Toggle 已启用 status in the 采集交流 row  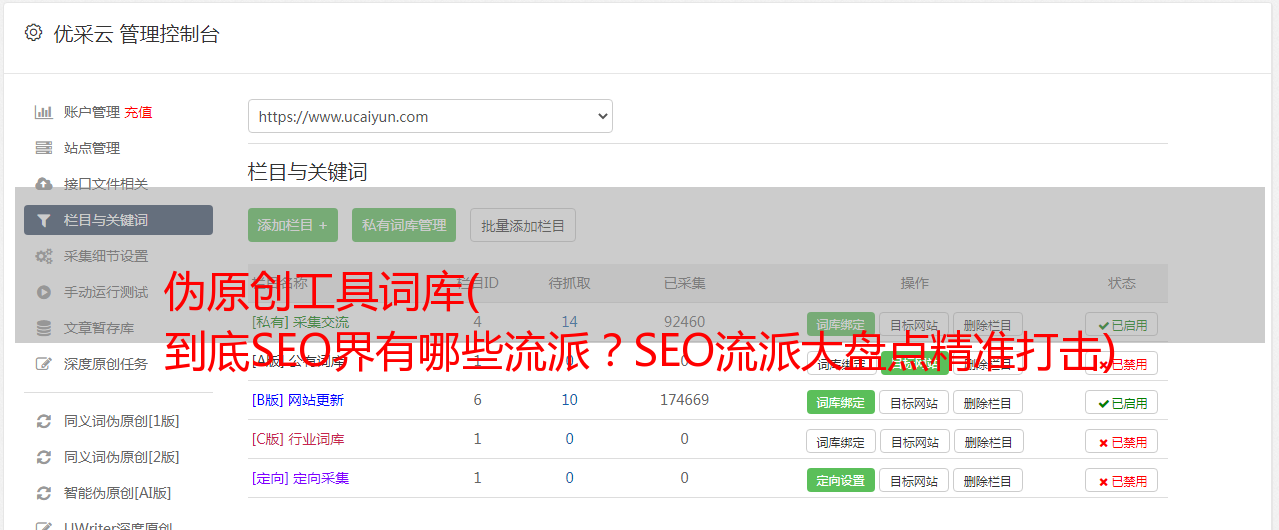1122,325
